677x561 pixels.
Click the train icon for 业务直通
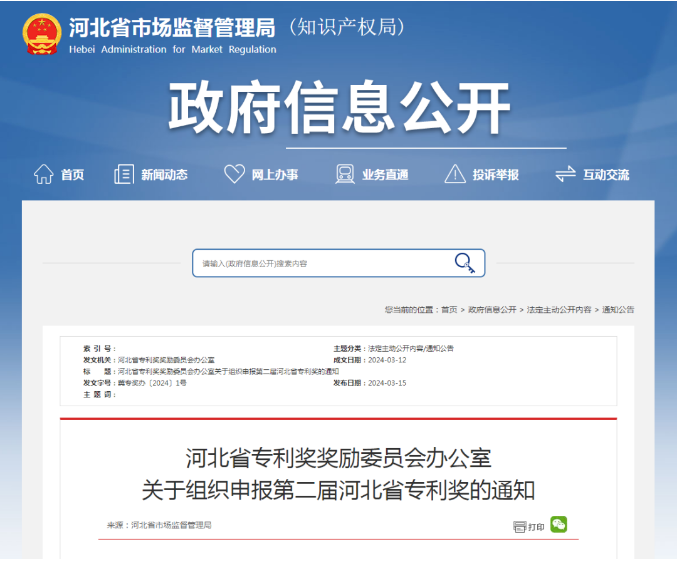[345, 174]
